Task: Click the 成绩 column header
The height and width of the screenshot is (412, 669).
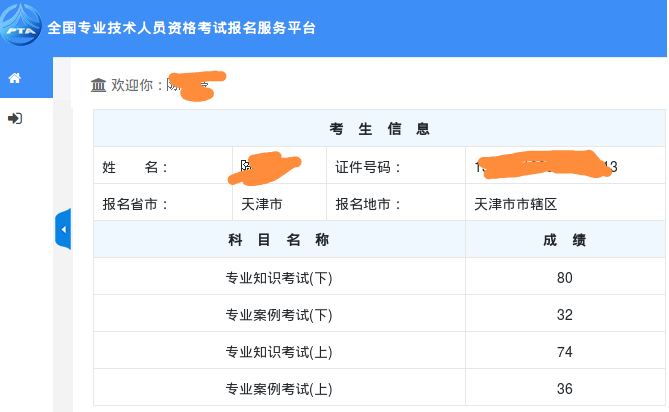Action: [565, 239]
